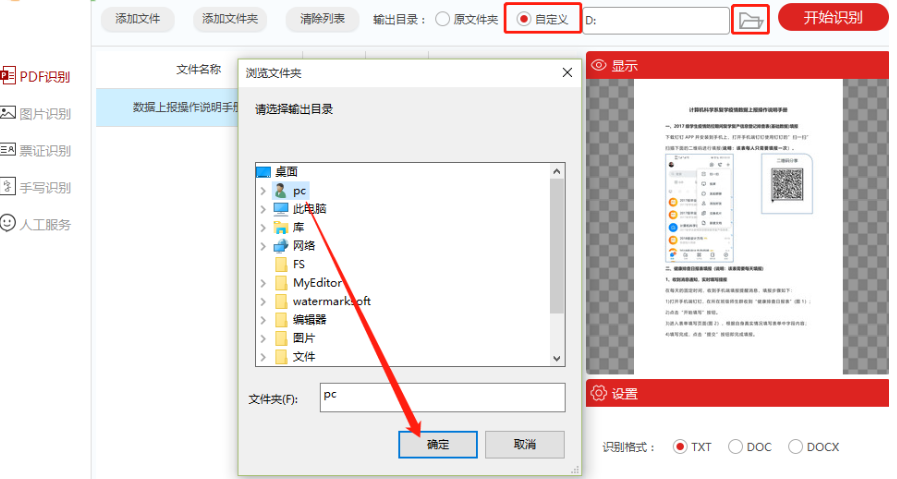Choose DOCX as recognition format
The width and height of the screenshot is (897, 479).
click(x=795, y=447)
